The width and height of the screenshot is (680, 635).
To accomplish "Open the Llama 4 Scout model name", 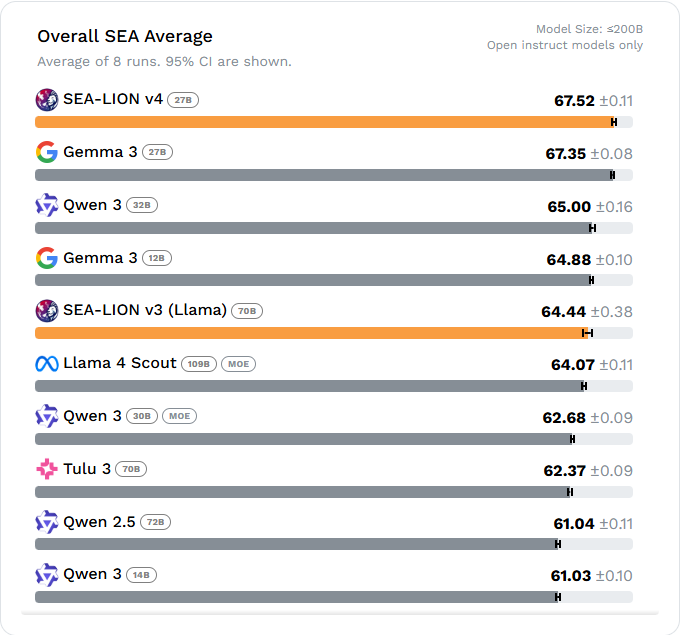I will (120, 363).
